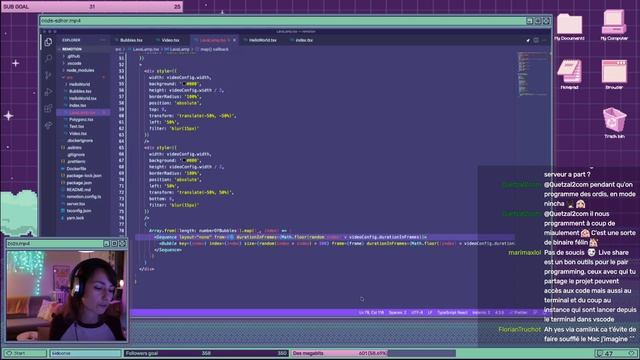Switch to the Bubbles.tsx tab
Viewport: 640px width, 360px height.
pos(131,40)
